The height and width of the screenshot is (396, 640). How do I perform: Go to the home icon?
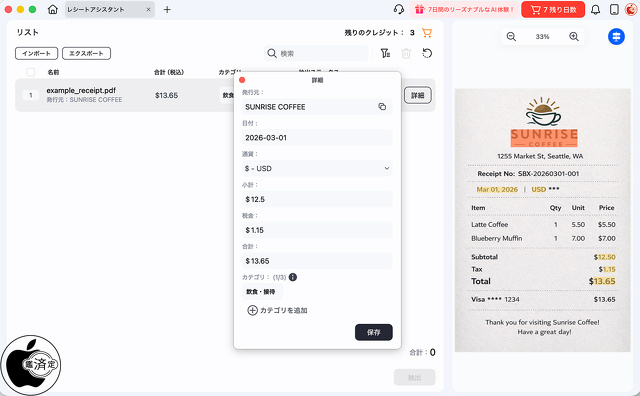pyautogui.click(x=53, y=9)
